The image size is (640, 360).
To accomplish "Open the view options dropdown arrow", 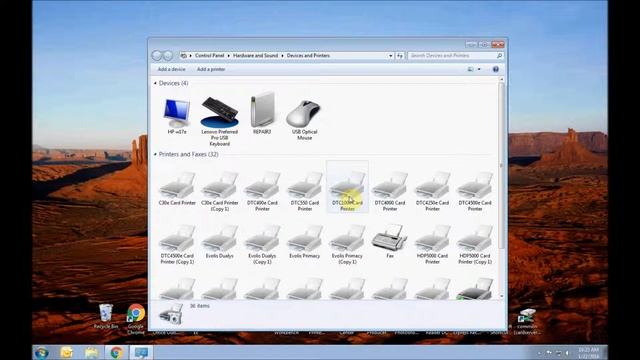I will click(x=479, y=69).
